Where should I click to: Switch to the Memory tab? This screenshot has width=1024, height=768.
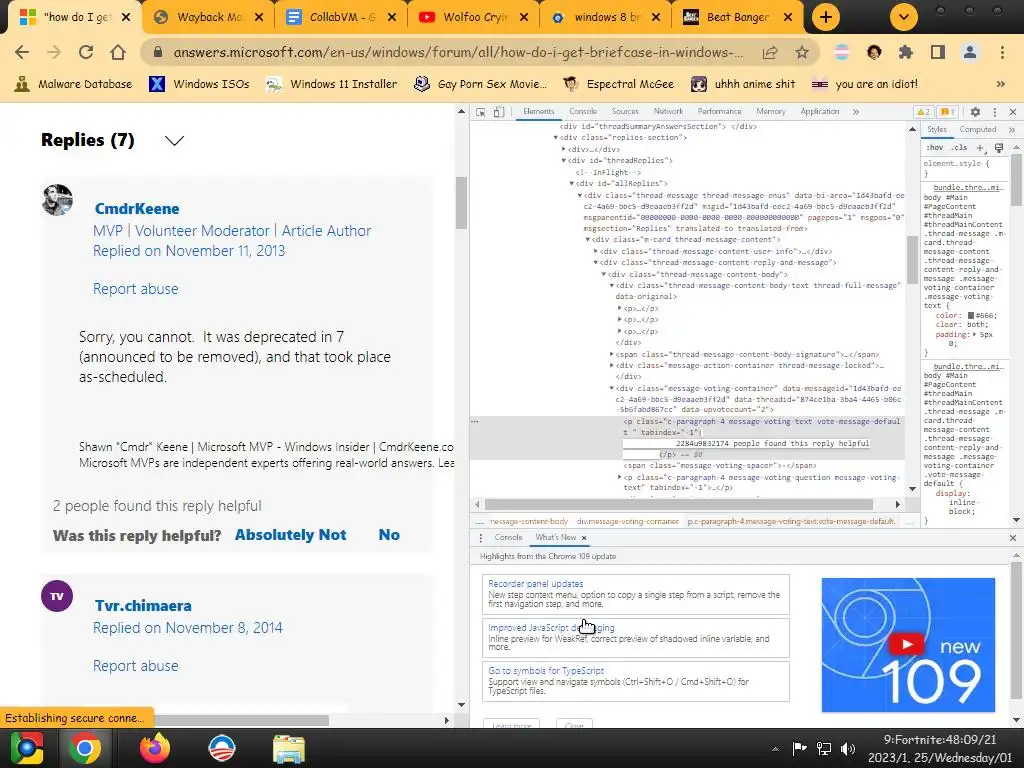point(771,112)
